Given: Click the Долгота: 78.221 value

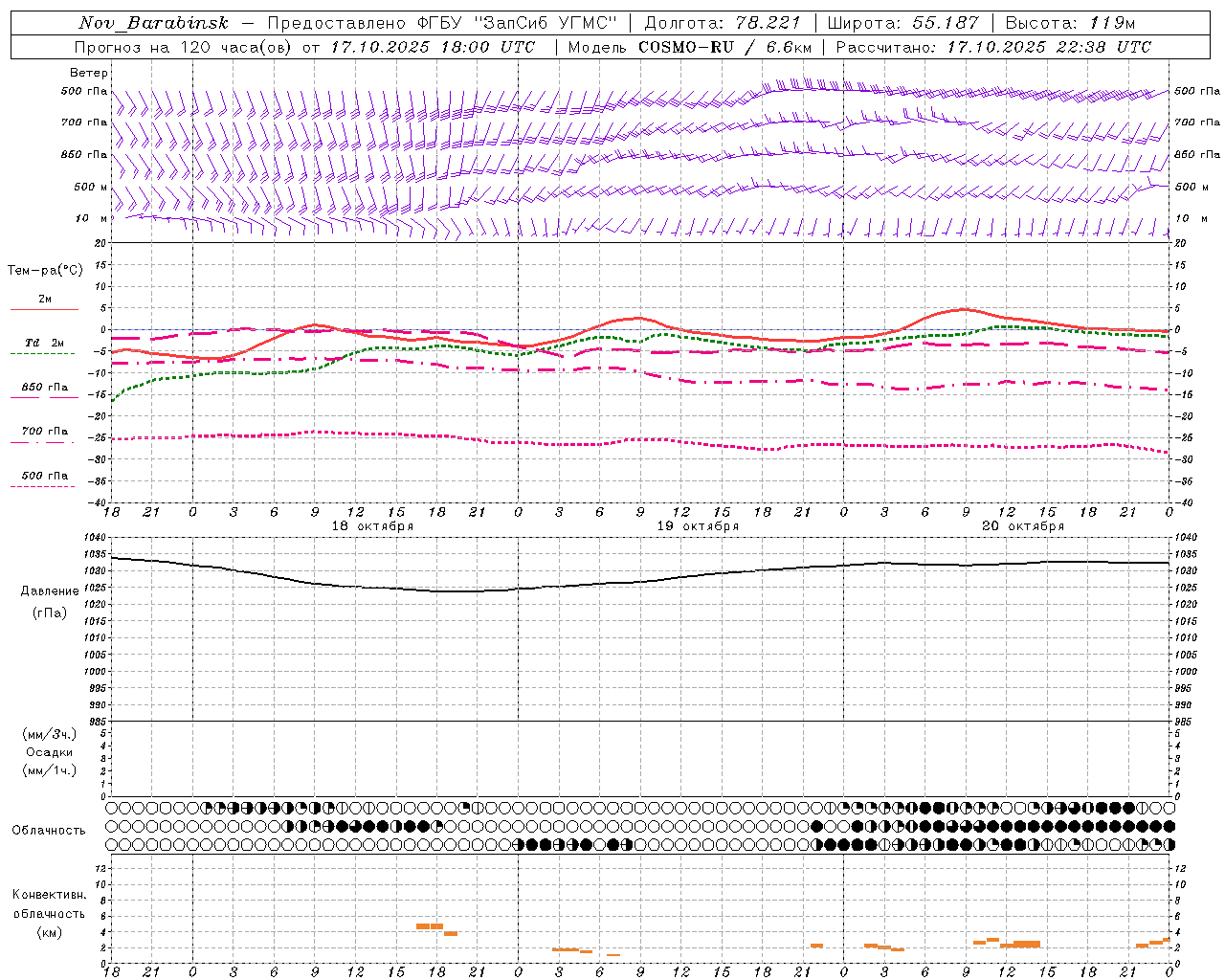Looking at the screenshot, I should pyautogui.click(x=722, y=23).
